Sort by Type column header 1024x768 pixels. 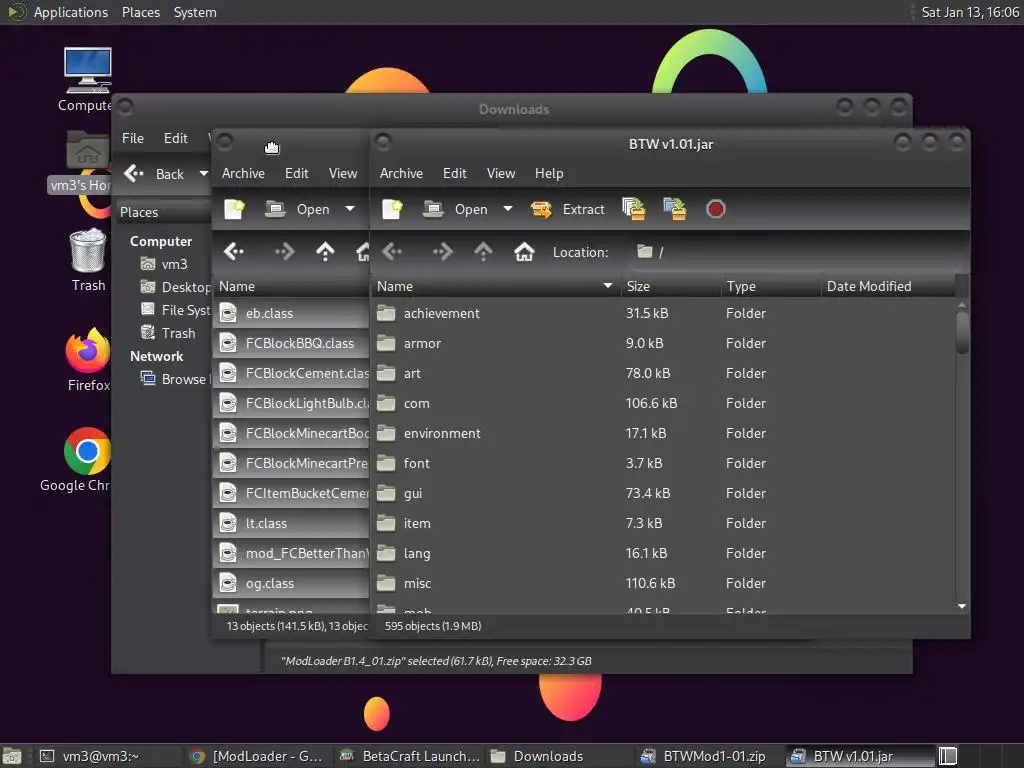tap(771, 286)
